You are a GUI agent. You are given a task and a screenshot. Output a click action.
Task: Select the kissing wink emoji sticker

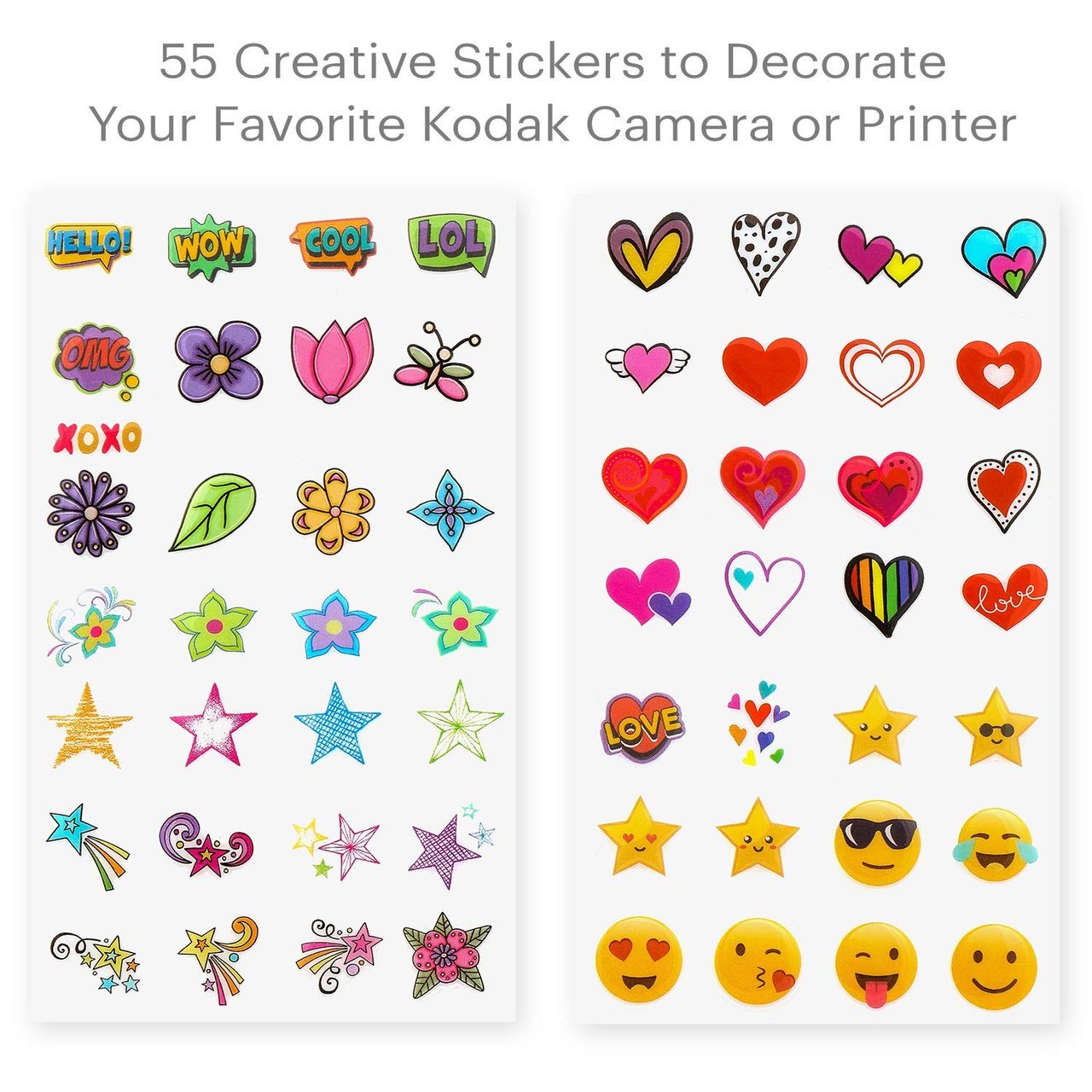point(758,961)
